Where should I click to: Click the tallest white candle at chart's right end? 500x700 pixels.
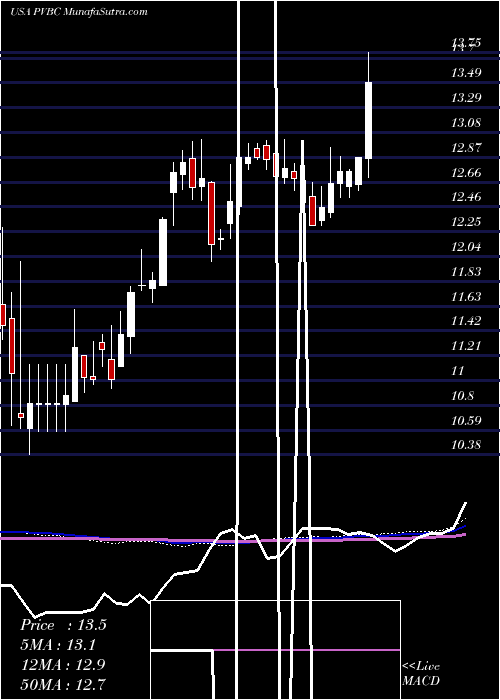tap(369, 120)
